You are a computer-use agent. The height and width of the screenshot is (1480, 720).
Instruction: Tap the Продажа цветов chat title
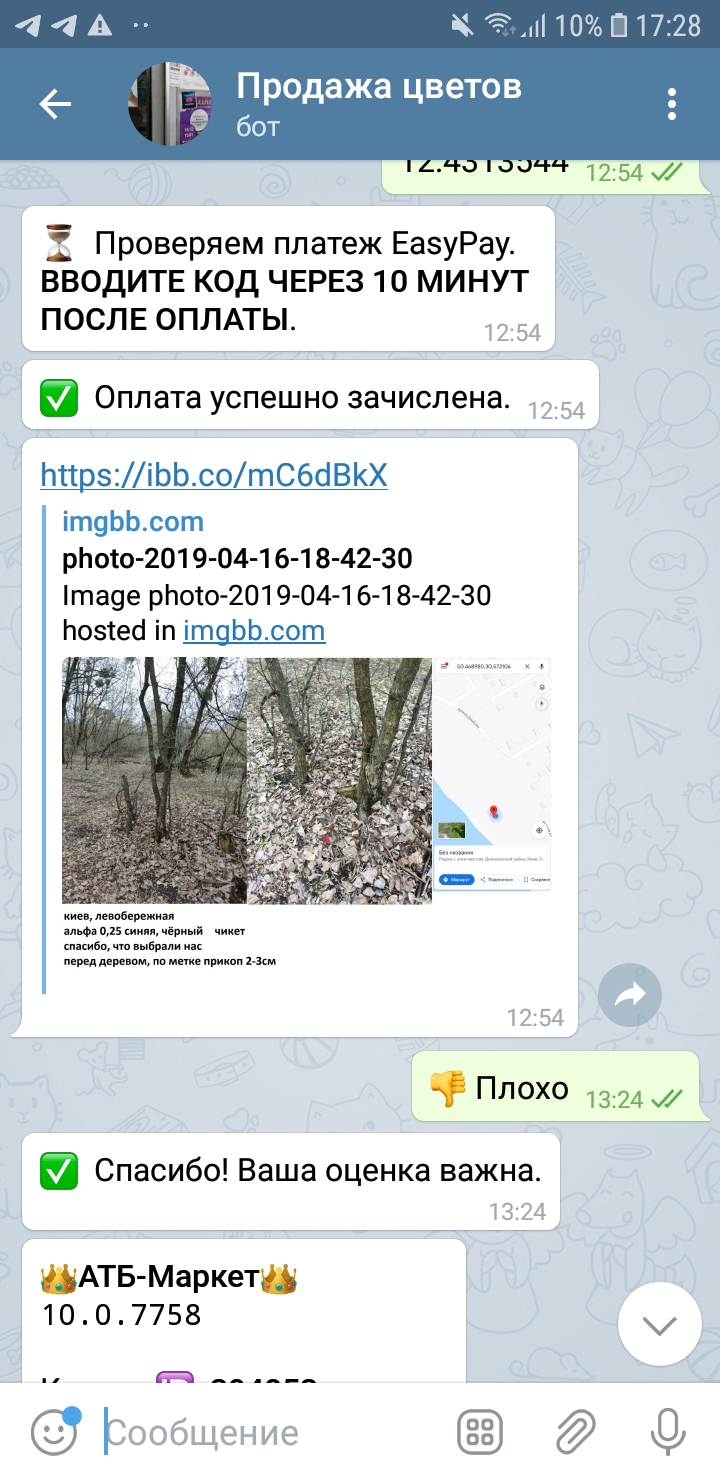coord(378,86)
